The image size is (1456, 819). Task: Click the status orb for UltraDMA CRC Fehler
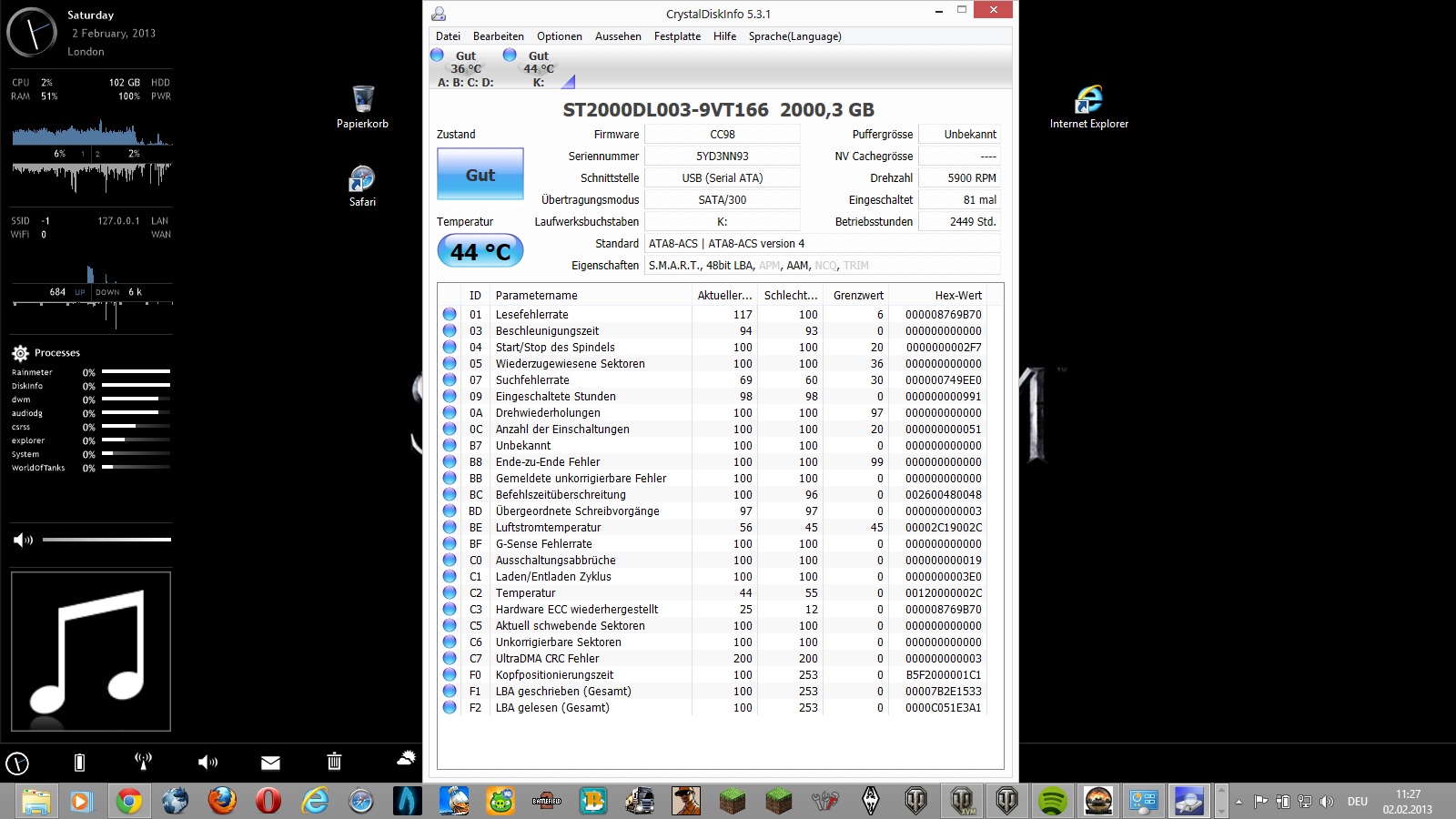coord(450,658)
